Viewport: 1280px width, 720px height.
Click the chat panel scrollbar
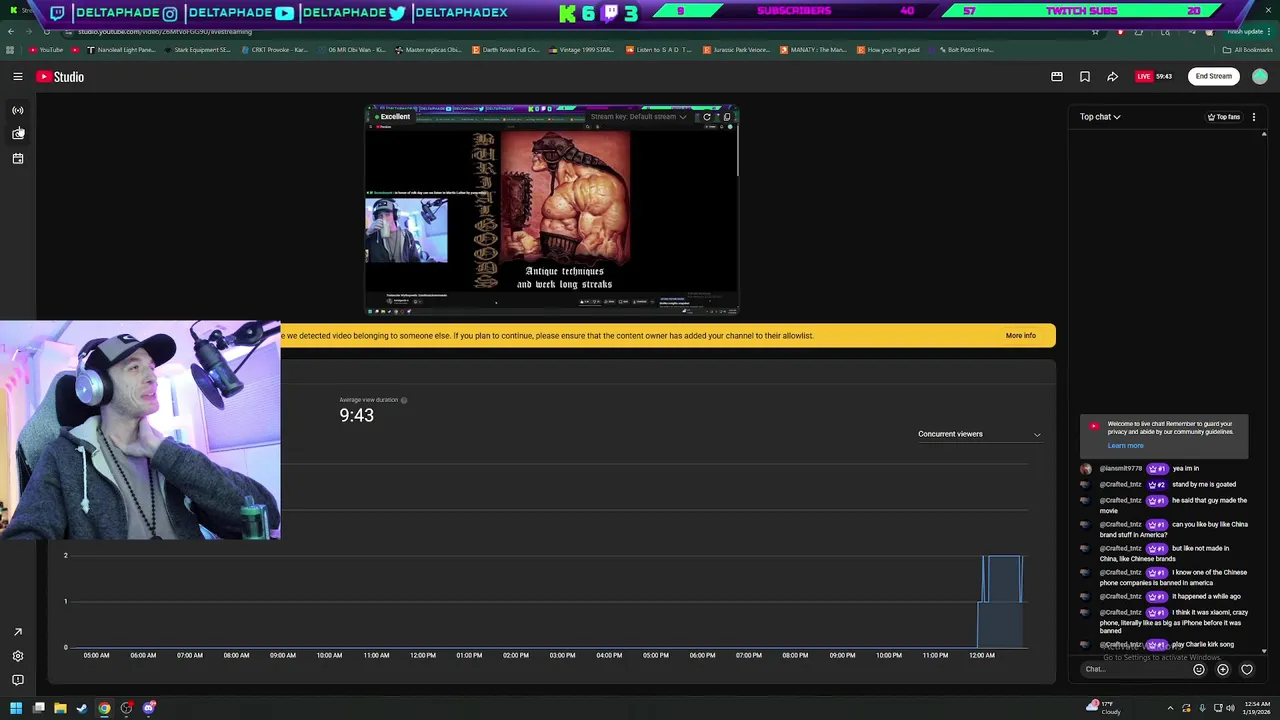click(1264, 390)
